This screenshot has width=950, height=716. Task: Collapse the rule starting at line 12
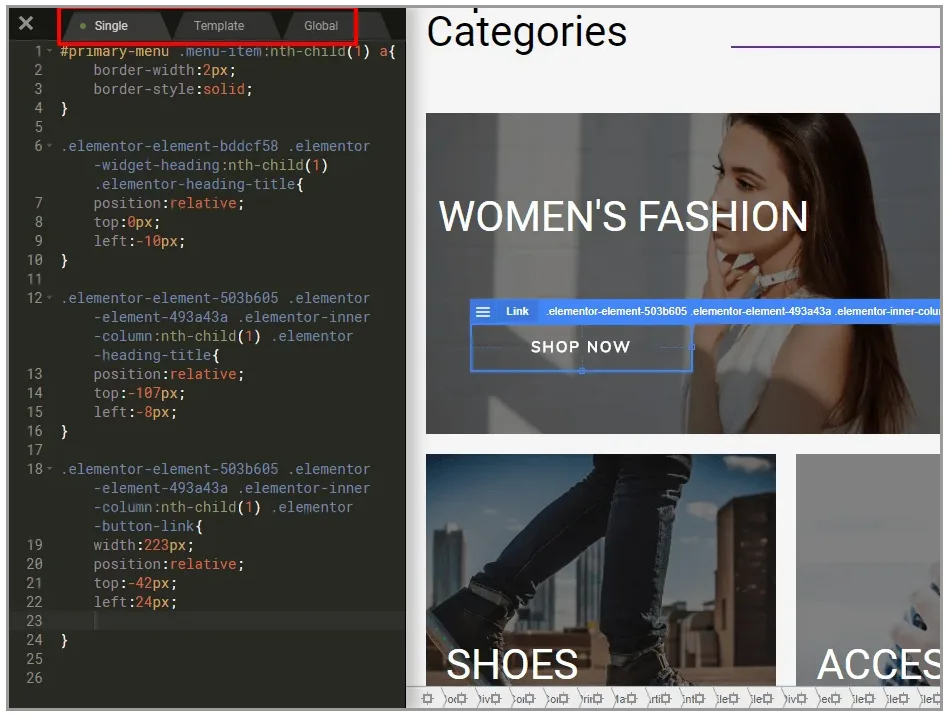(50, 298)
